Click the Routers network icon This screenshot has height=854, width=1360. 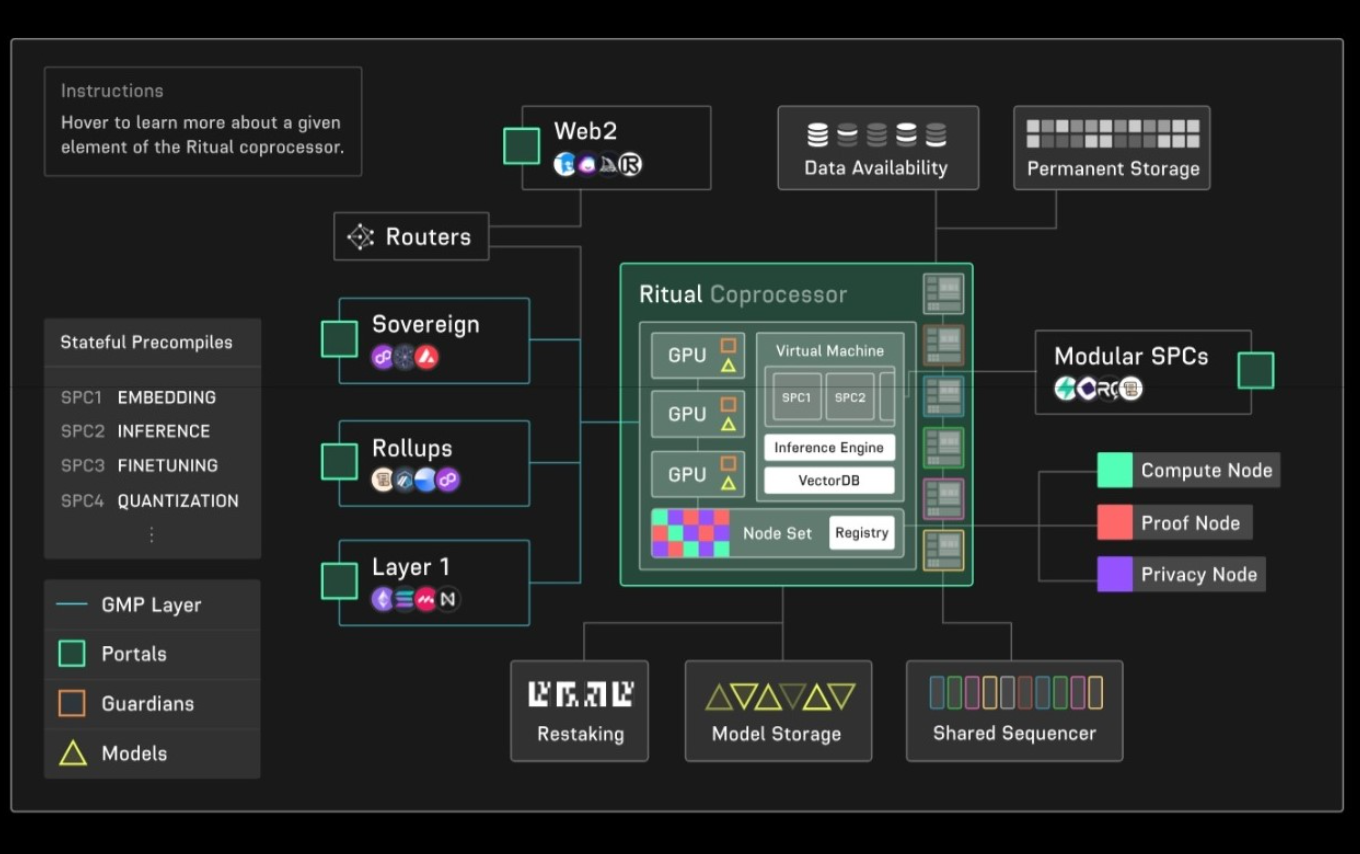360,237
